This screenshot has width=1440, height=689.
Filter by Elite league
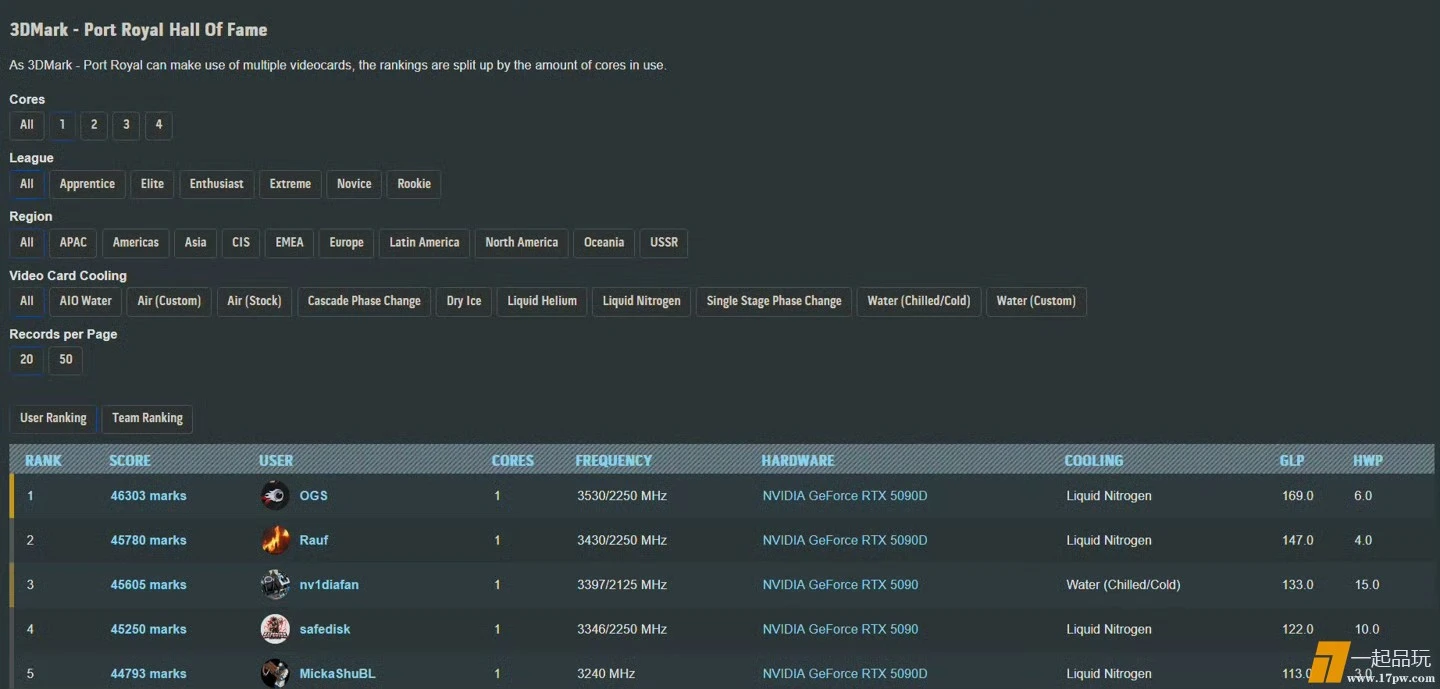coord(152,184)
